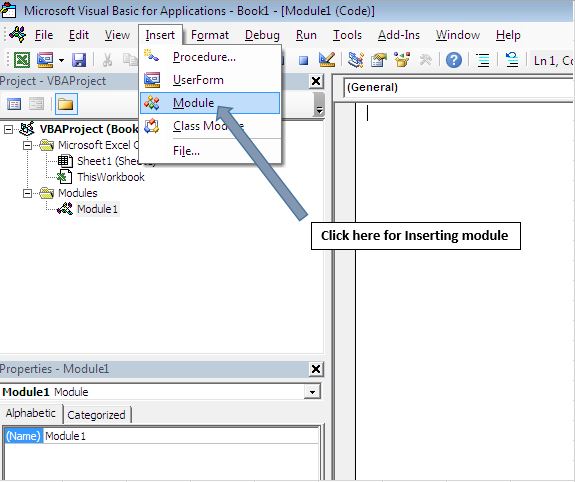Screen dimensions: 575x482
Task: Close the open Insert menu
Action: coord(160,35)
